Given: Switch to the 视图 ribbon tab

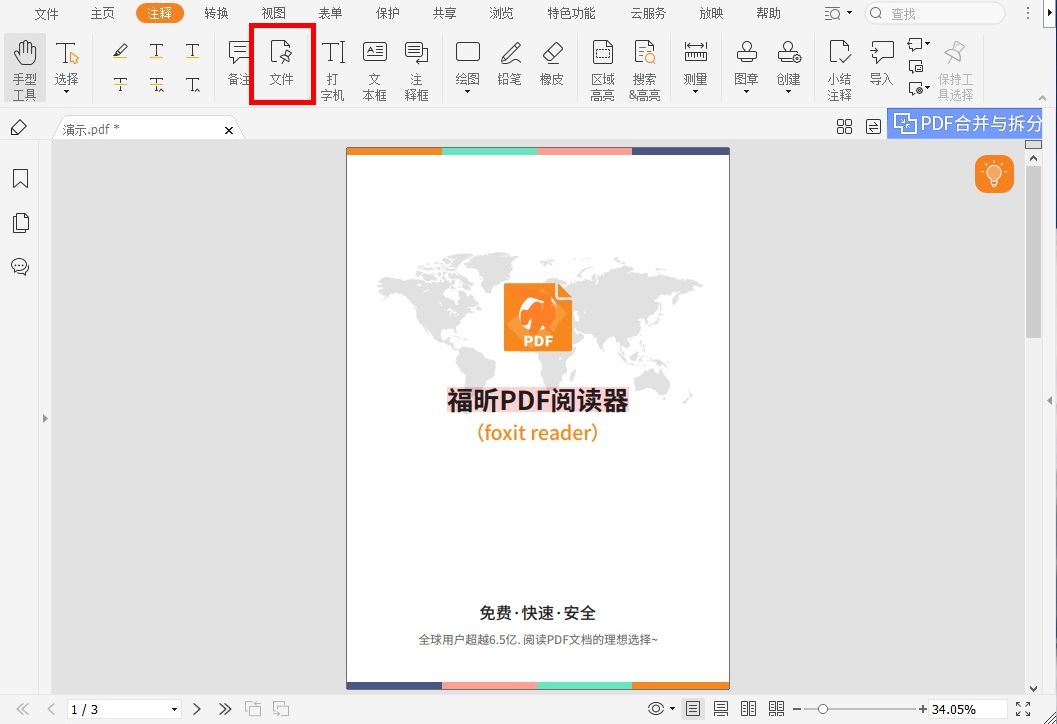Looking at the screenshot, I should coord(273,14).
